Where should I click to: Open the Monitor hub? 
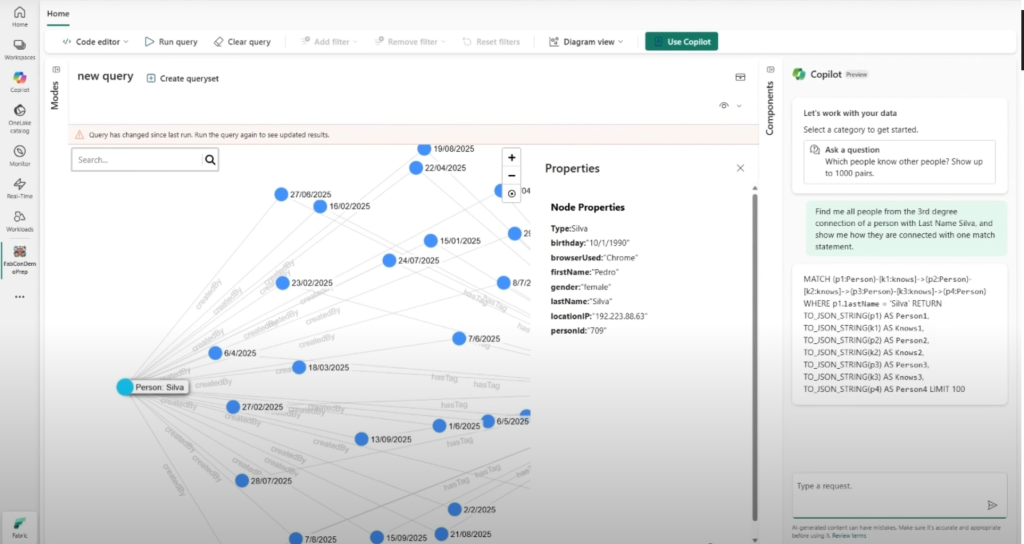20,155
